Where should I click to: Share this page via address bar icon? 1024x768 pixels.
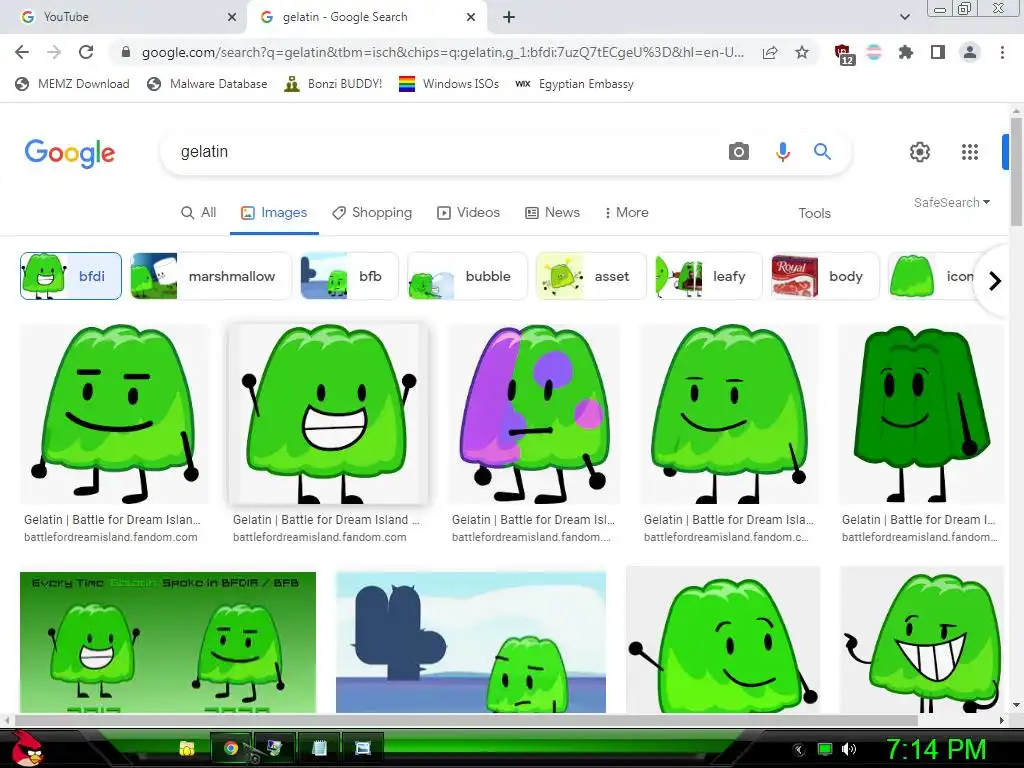pos(770,52)
